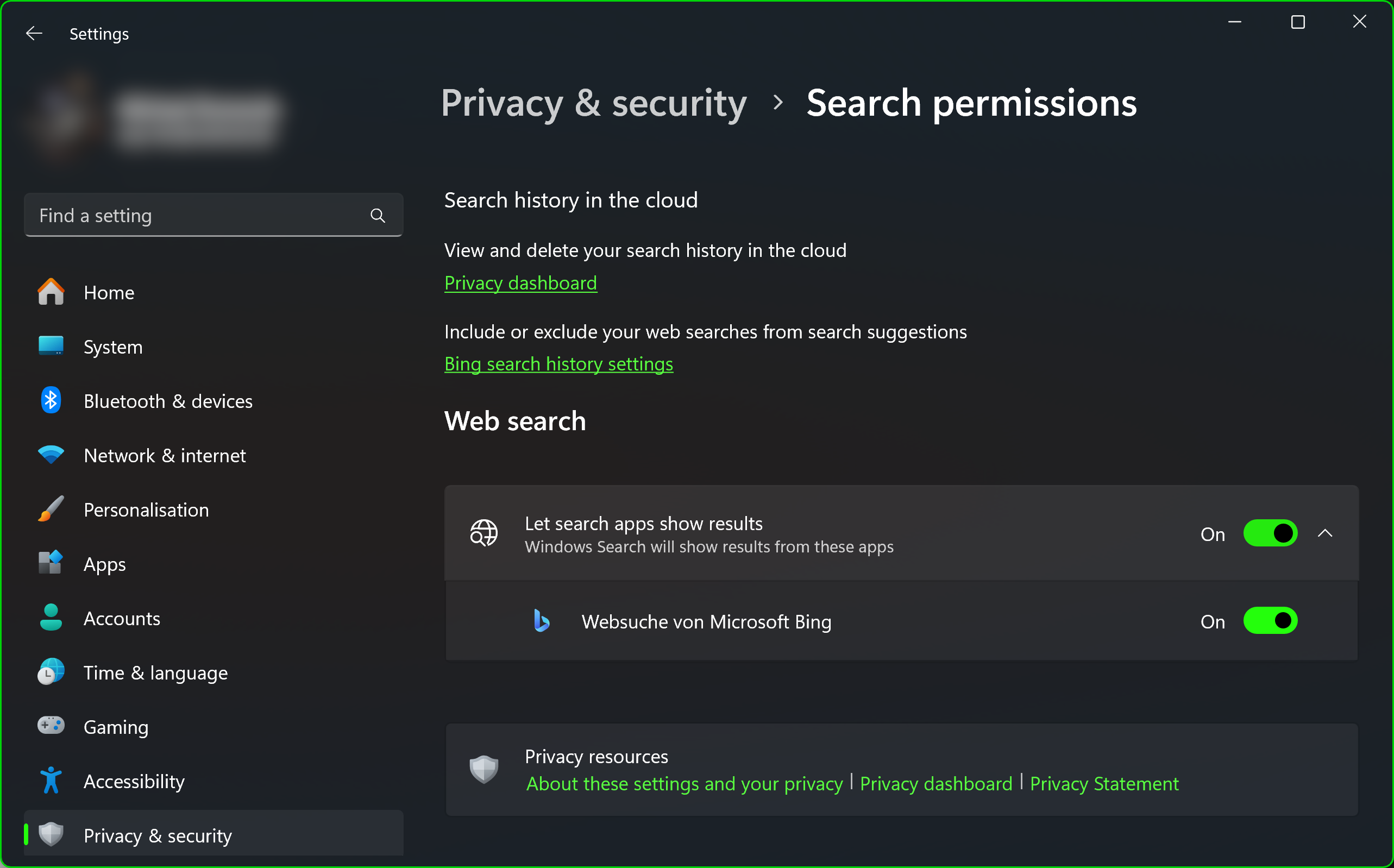
Task: Select Apps in the sidebar
Action: click(x=104, y=564)
